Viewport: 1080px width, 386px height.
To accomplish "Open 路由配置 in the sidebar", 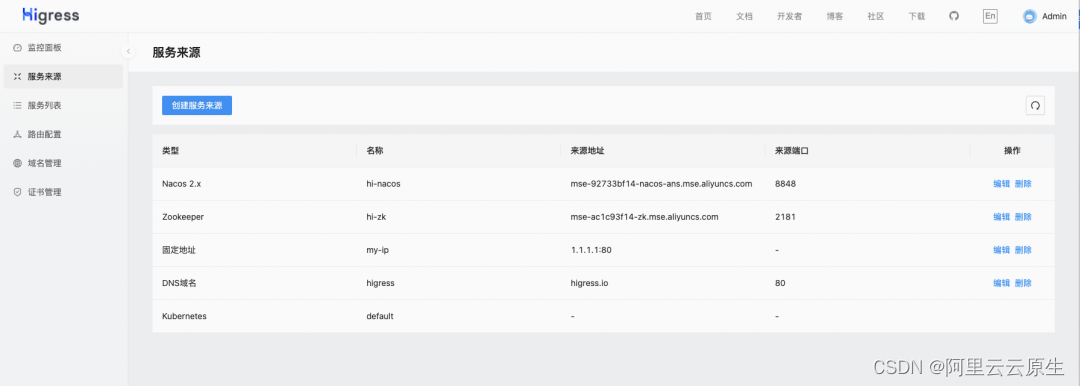I will [x=63, y=134].
